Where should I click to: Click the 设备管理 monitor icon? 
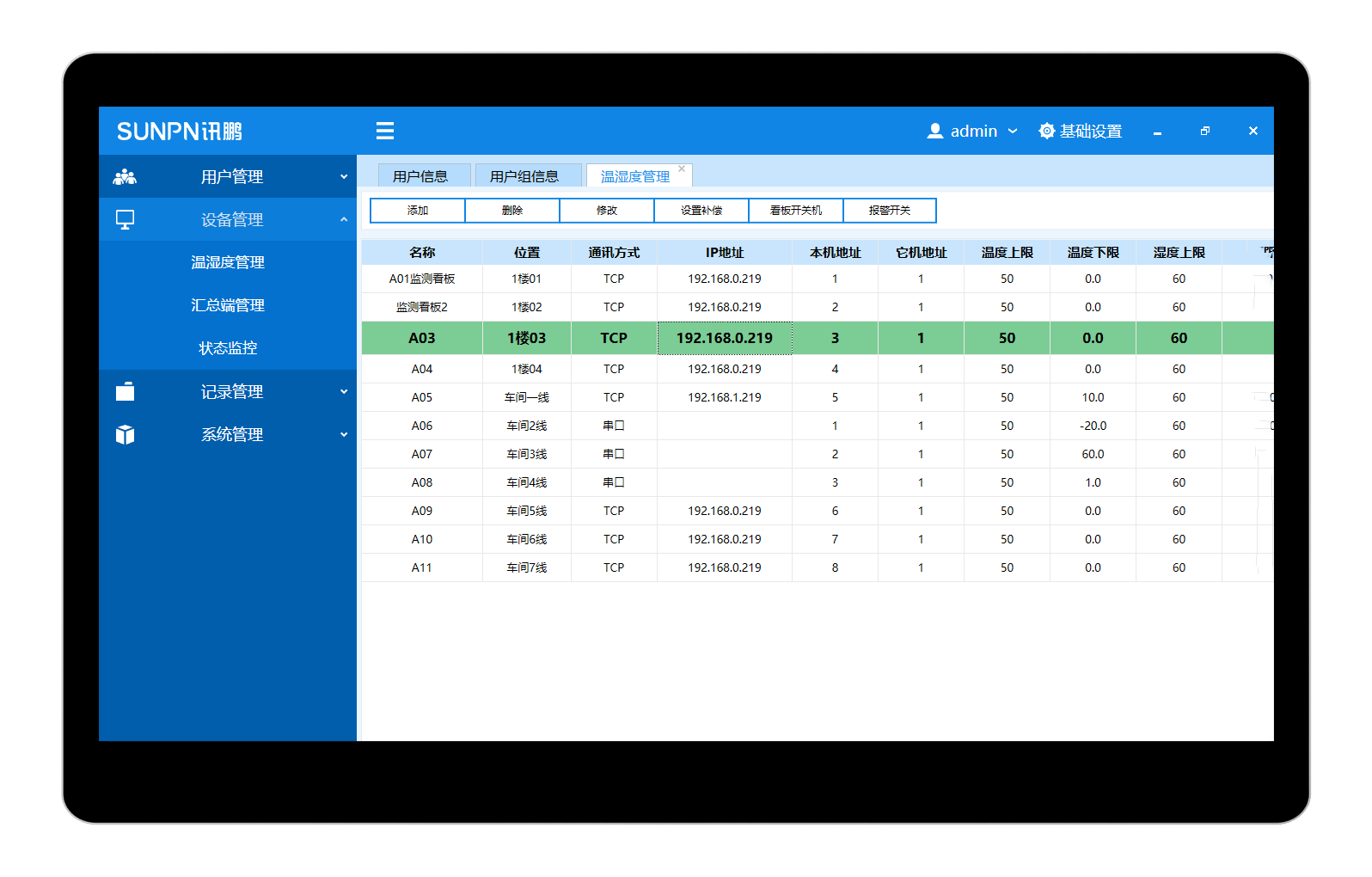[125, 219]
